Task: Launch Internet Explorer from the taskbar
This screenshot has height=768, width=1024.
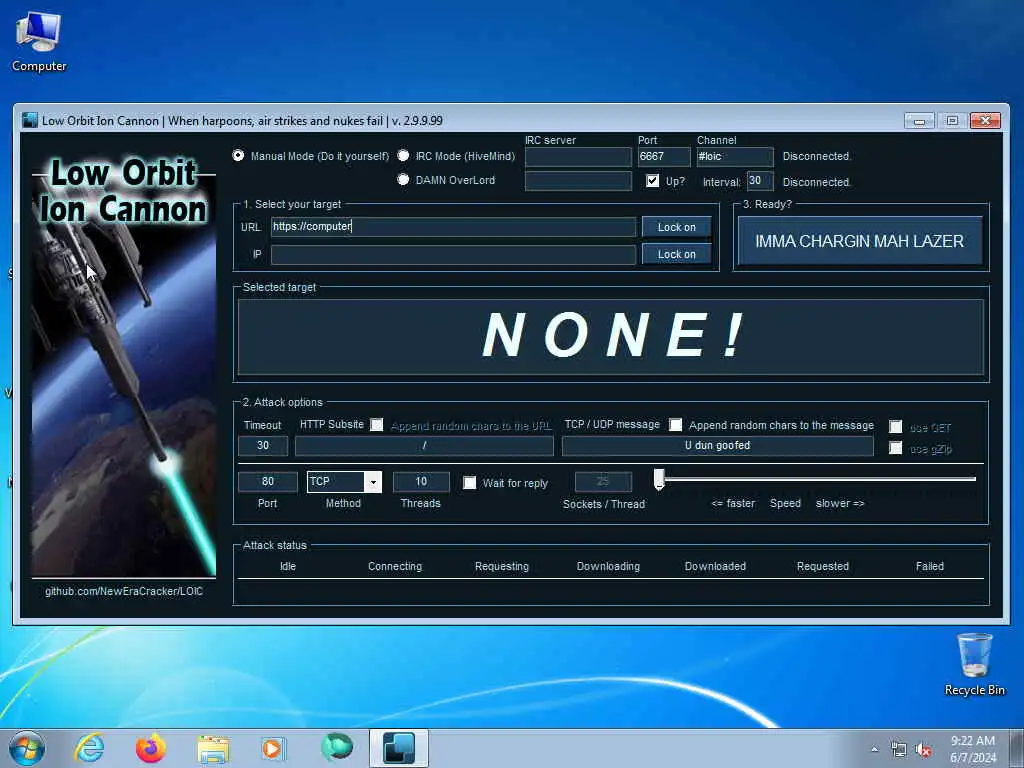Action: tap(89, 748)
